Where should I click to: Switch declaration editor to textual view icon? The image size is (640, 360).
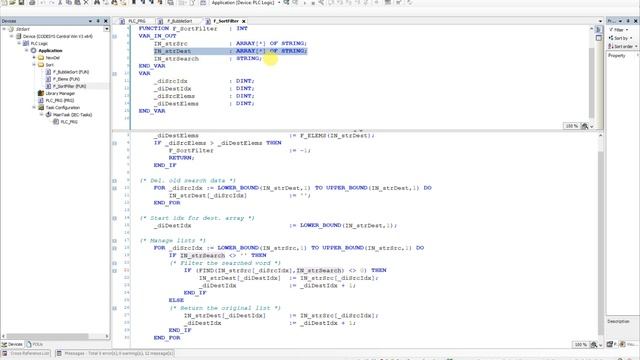tap(598, 30)
